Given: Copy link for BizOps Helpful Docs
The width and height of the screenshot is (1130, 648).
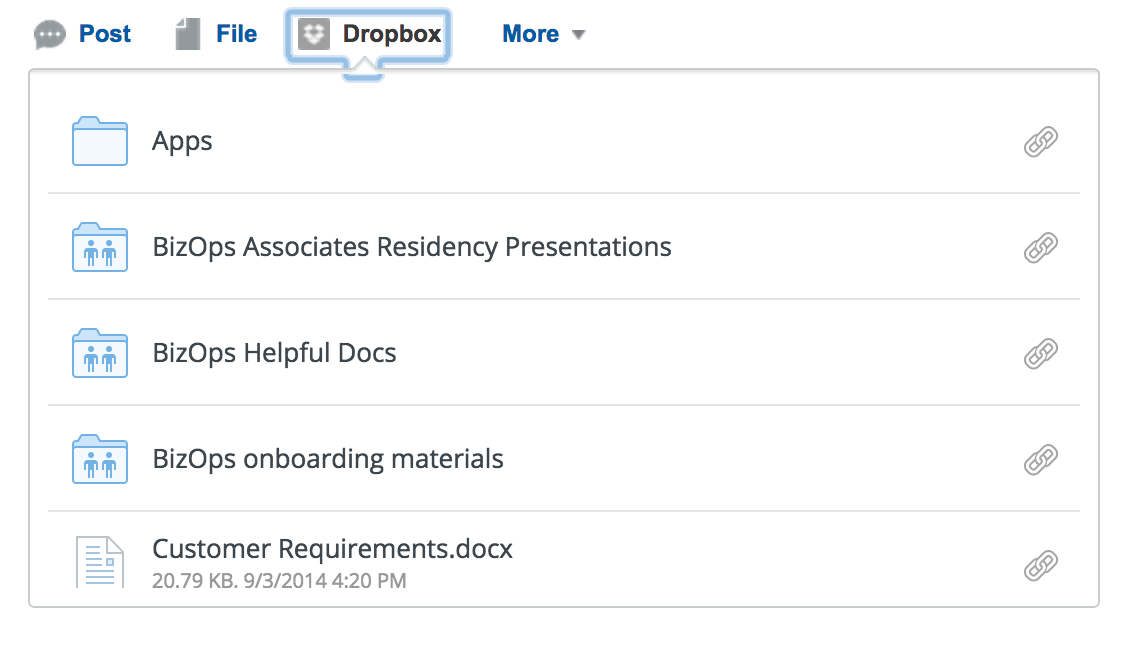Looking at the screenshot, I should click(x=1041, y=353).
